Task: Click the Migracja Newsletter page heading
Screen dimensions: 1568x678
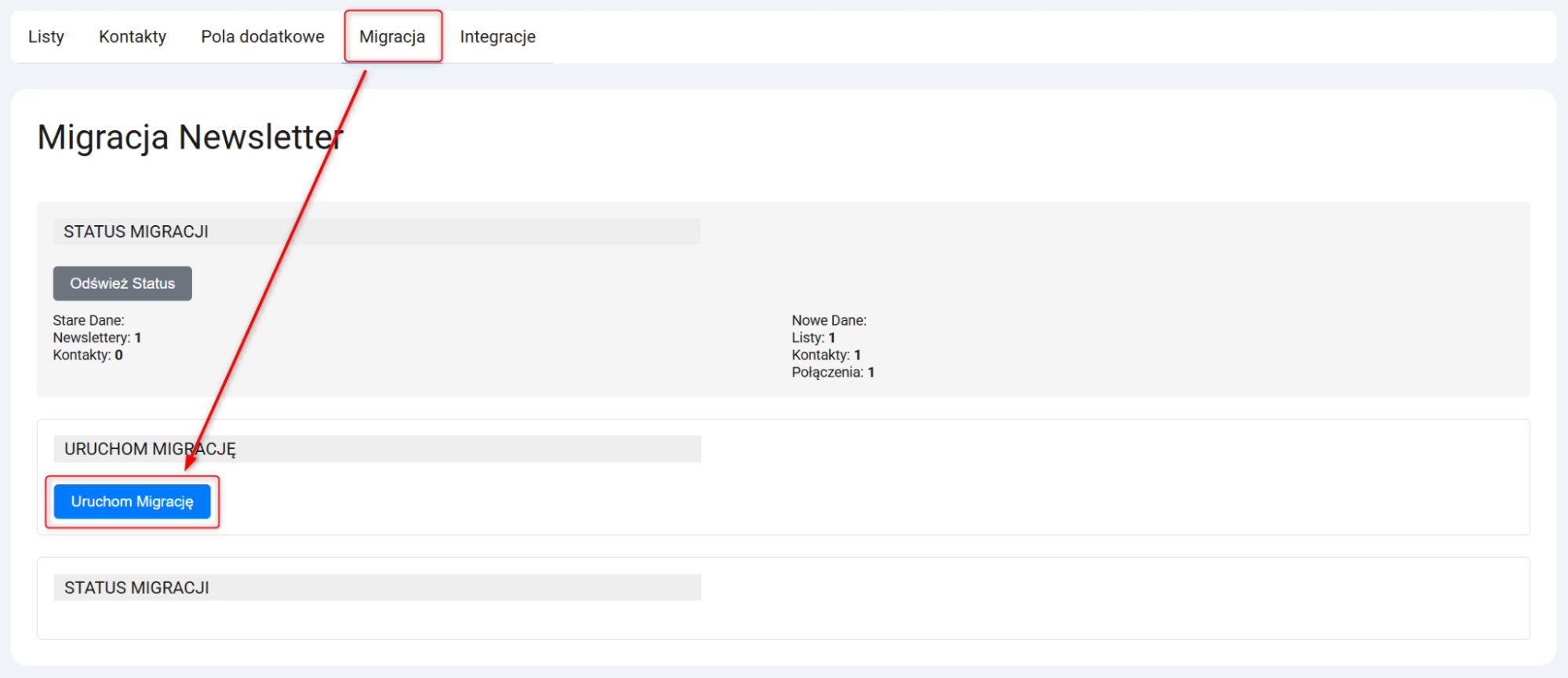Action: pyautogui.click(x=190, y=137)
